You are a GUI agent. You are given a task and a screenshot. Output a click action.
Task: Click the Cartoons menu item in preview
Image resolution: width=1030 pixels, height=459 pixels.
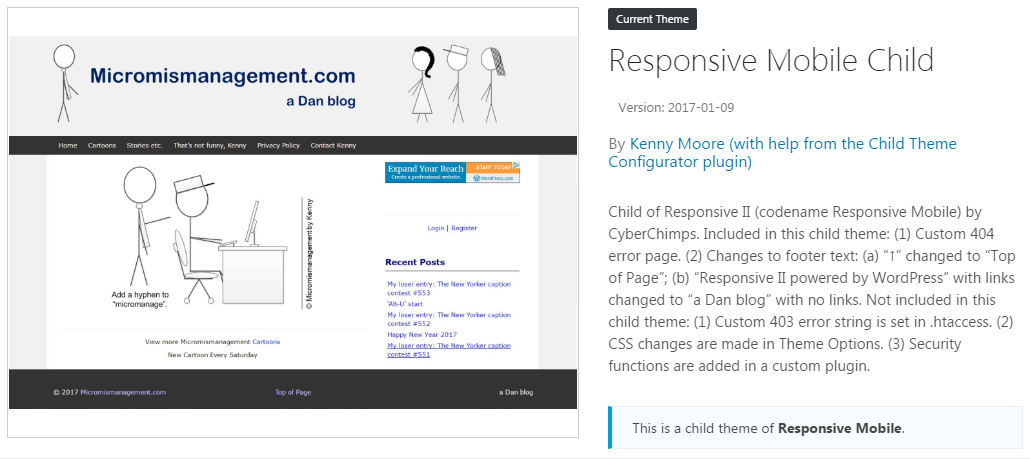(x=102, y=146)
